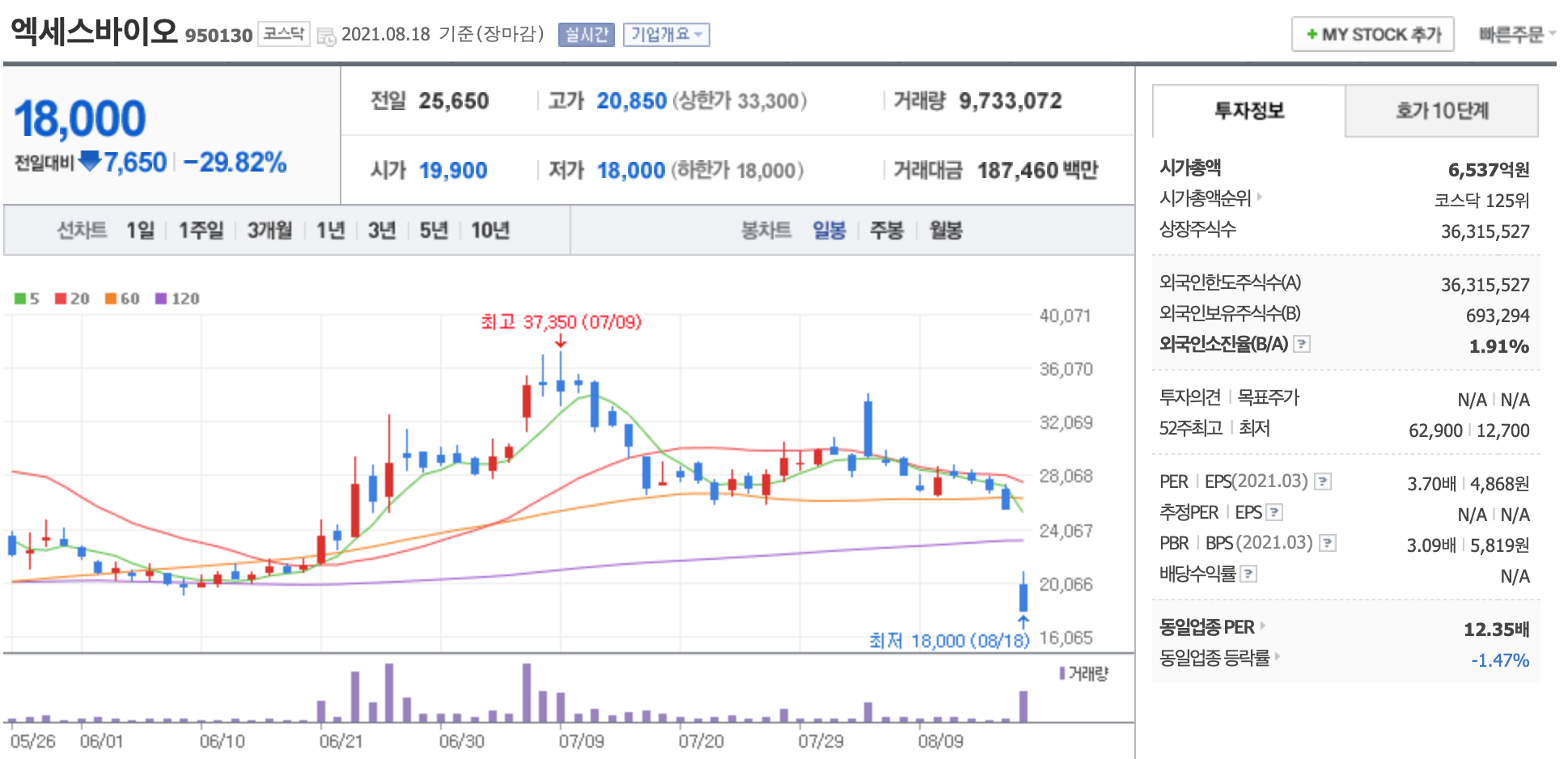Switch to the 투자정보 tab
Viewport: 1568px width, 759px height.
(1248, 111)
